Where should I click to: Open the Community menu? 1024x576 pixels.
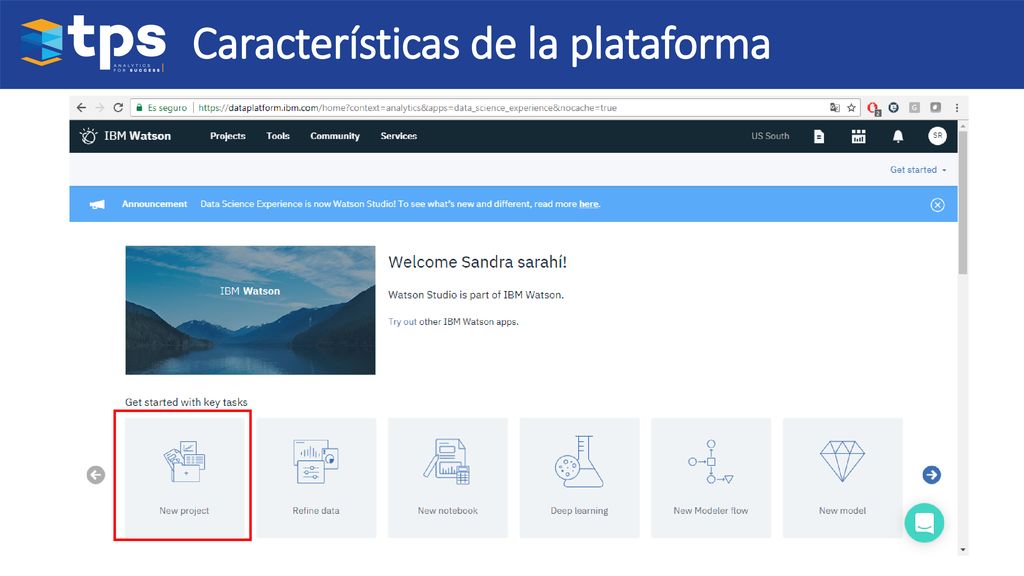coord(335,136)
